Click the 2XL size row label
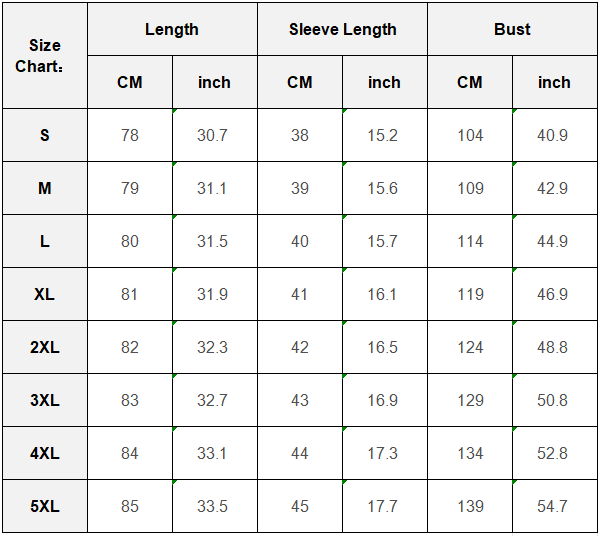Image resolution: width=600 pixels, height=536 pixels. [45, 347]
